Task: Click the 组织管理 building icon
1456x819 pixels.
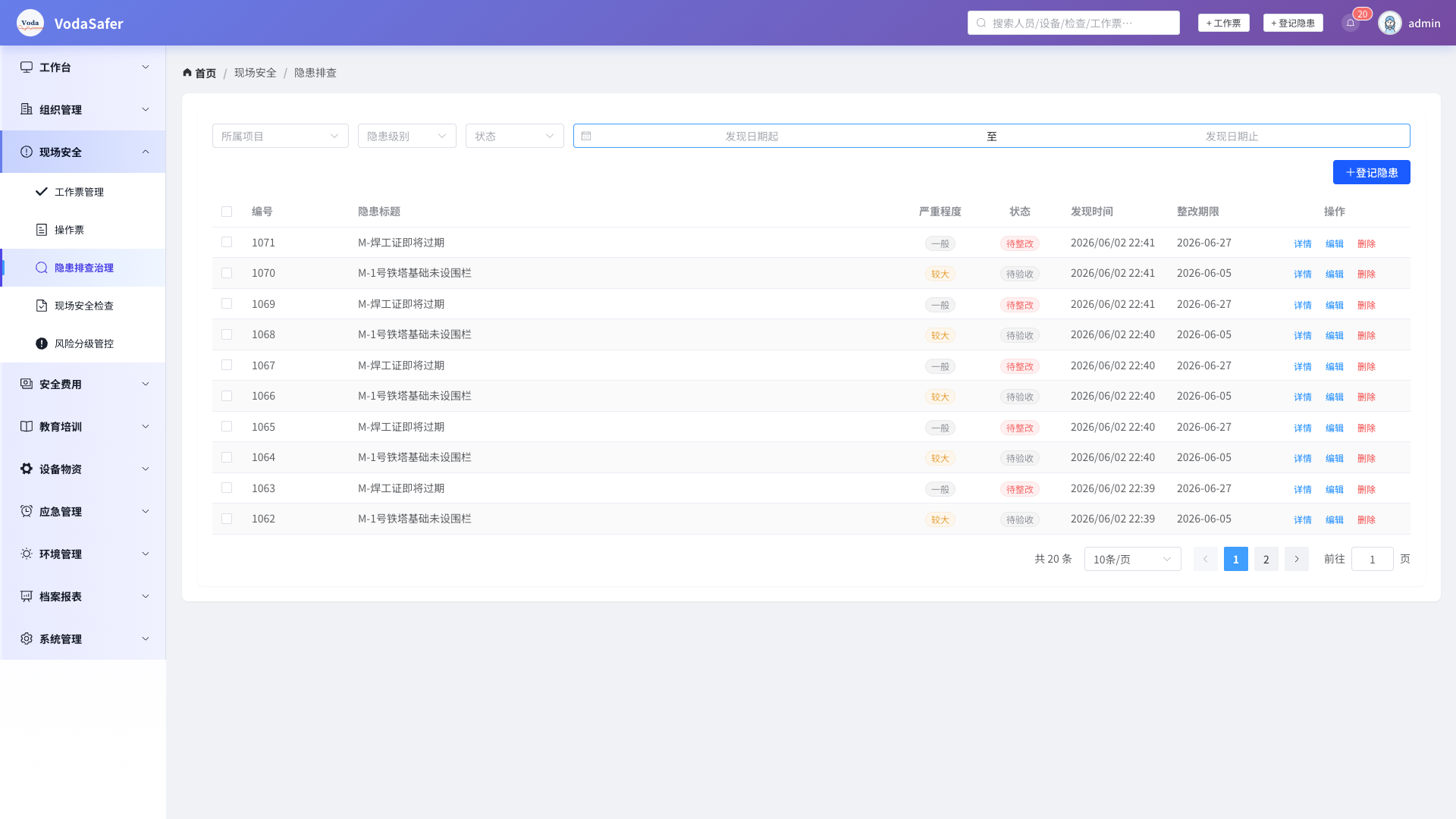Action: click(x=27, y=109)
